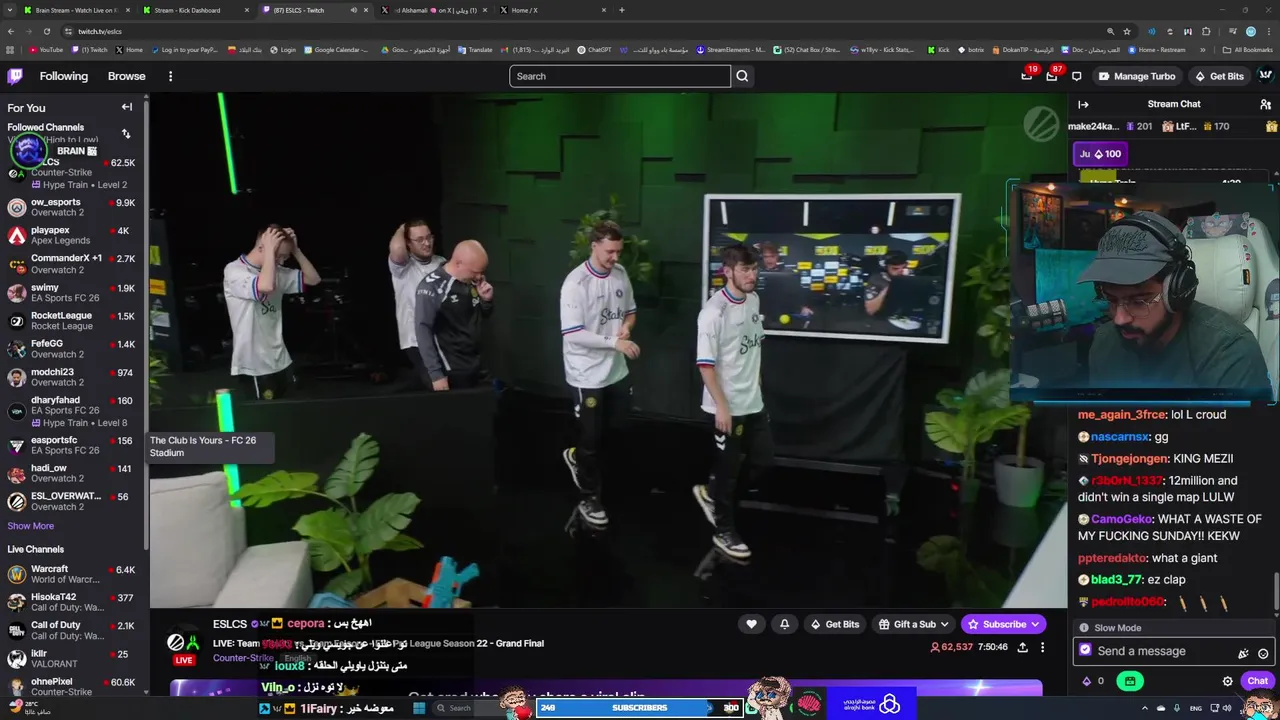Viewport: 1280px width, 720px height.
Task: Open the Browse page
Action: click(126, 76)
